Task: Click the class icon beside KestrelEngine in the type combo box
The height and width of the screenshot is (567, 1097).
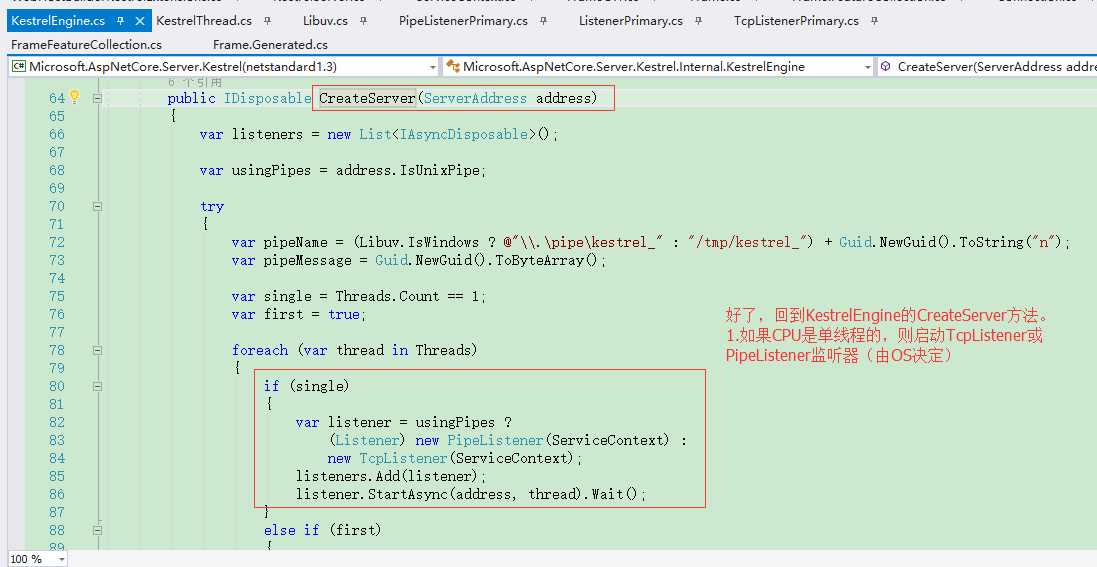Action: pyautogui.click(x=453, y=66)
